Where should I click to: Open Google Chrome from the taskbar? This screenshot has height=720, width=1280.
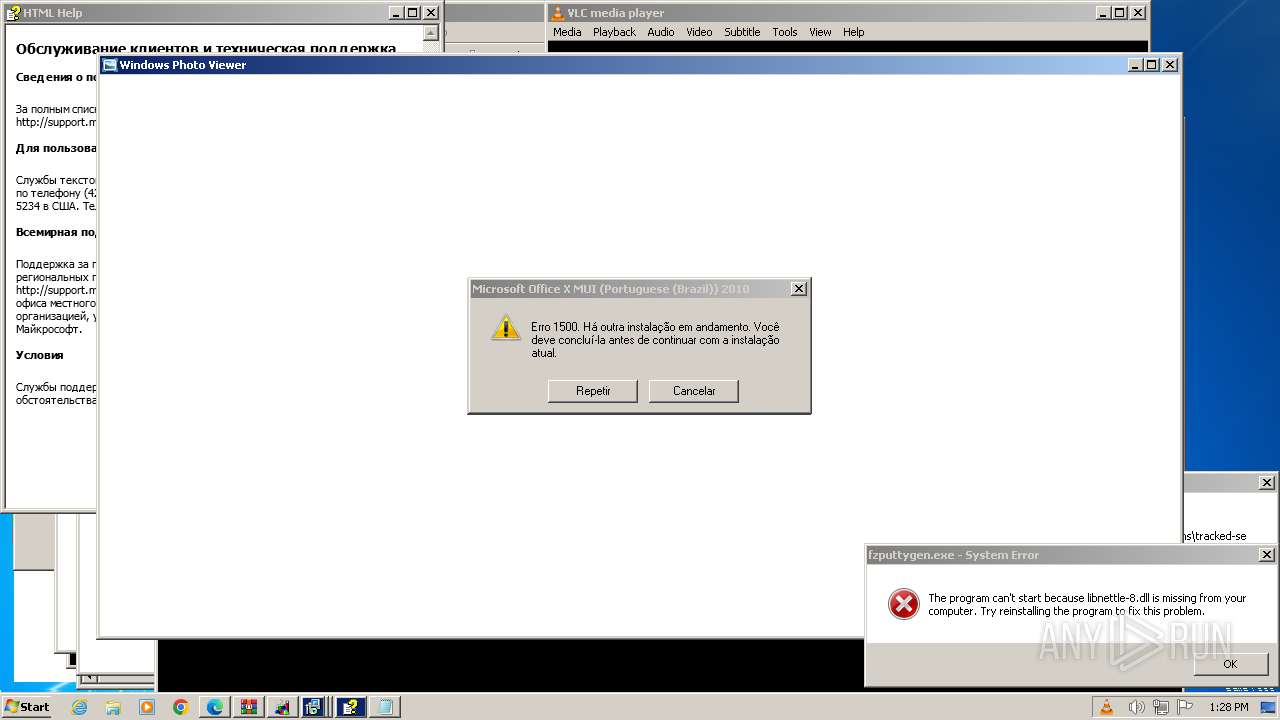click(x=181, y=707)
